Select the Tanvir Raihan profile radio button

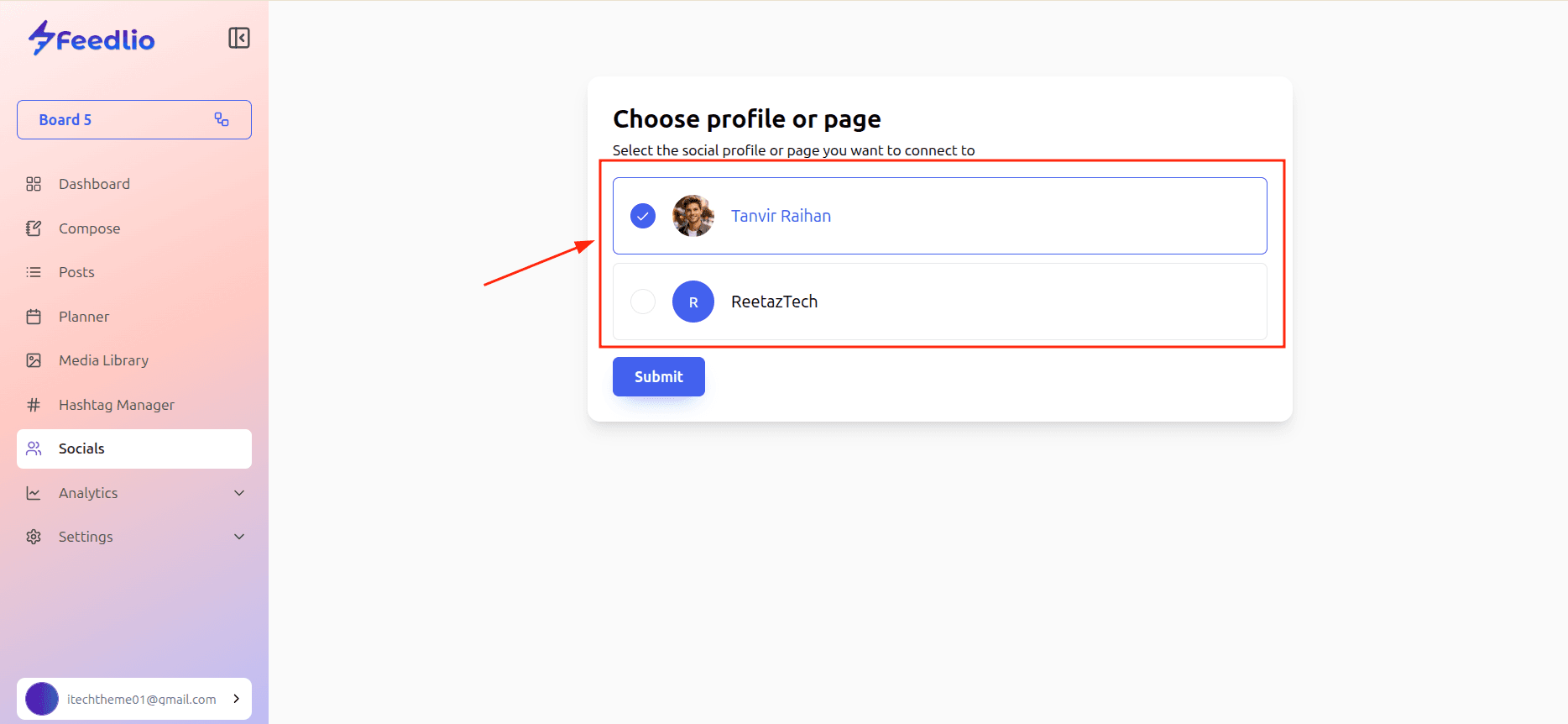click(x=643, y=216)
